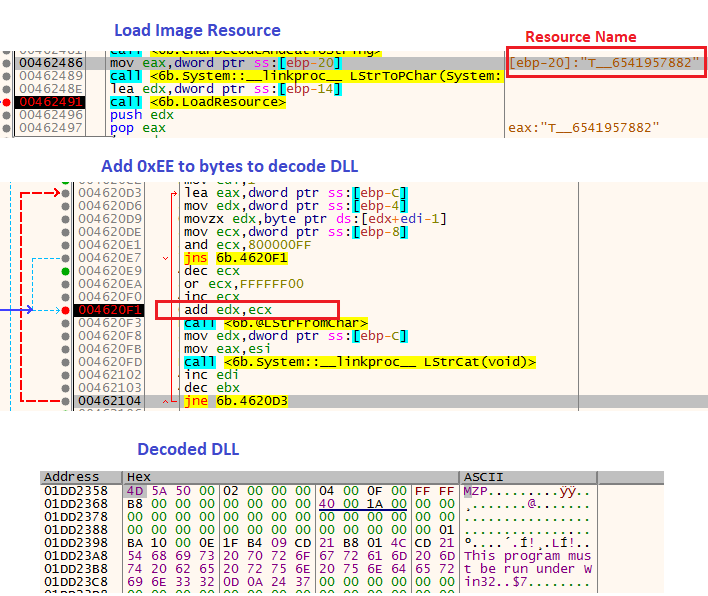Select dump address 01DD23C8

(76, 582)
